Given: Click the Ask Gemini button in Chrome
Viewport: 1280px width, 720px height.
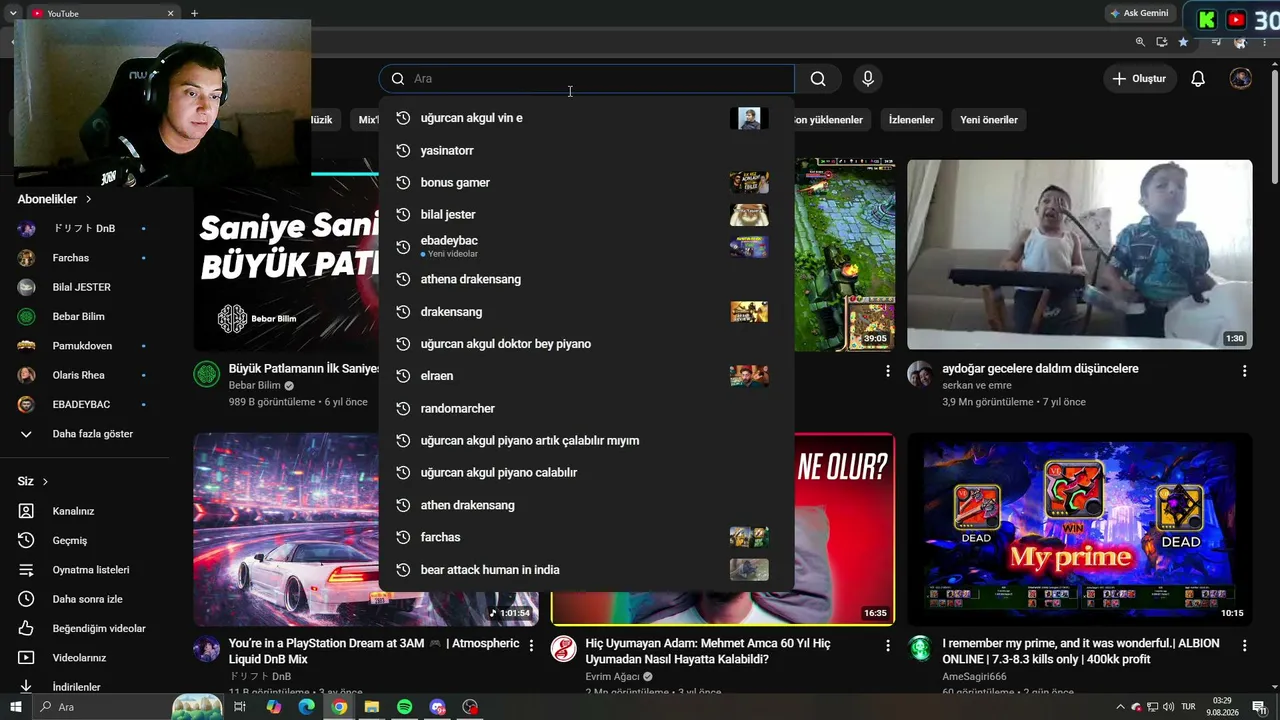Looking at the screenshot, I should coord(1138,13).
